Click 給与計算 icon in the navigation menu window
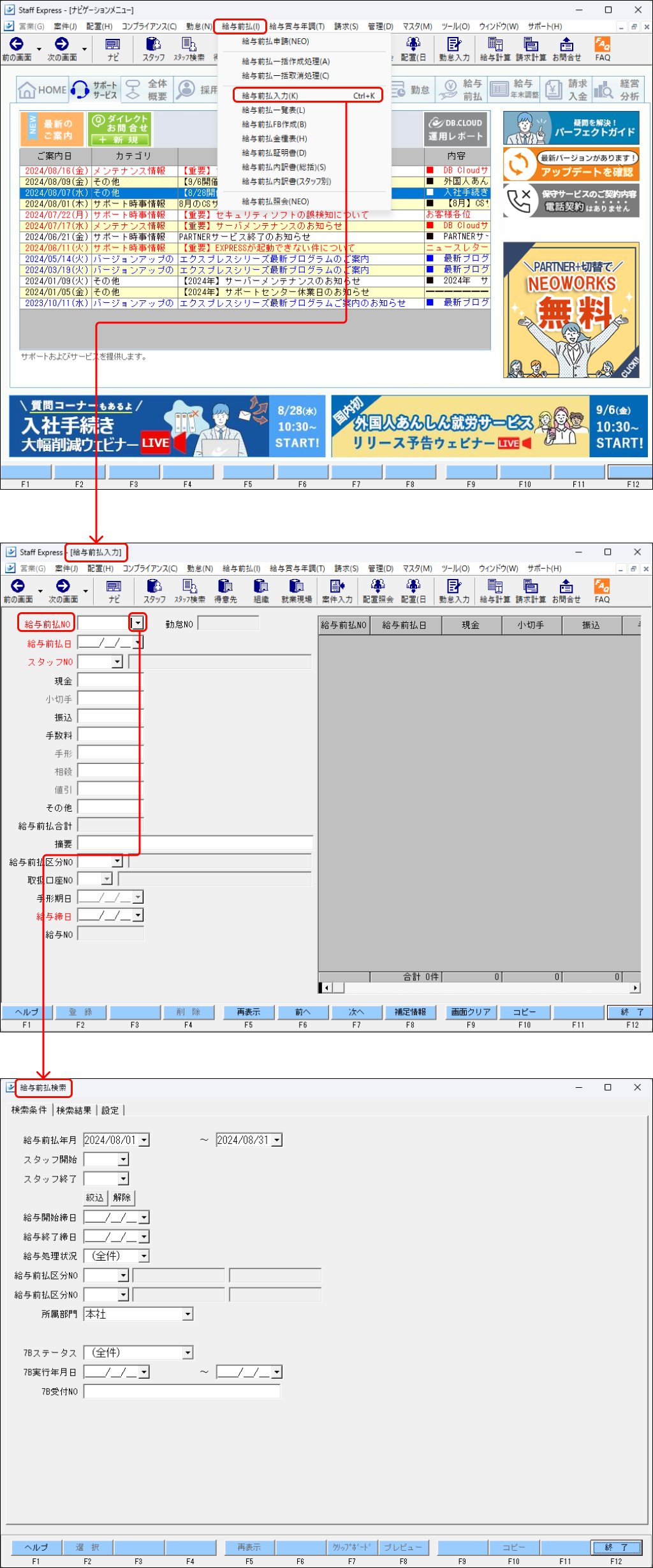The height and width of the screenshot is (1568, 653). coord(495,48)
